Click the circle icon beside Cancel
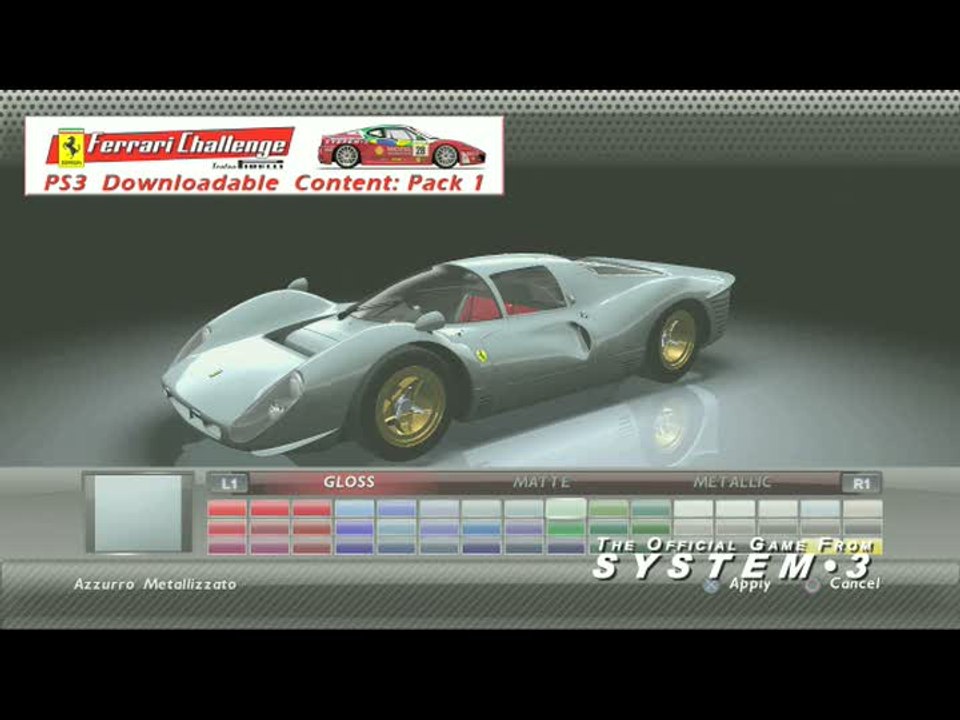This screenshot has height=720, width=960. coord(812,586)
